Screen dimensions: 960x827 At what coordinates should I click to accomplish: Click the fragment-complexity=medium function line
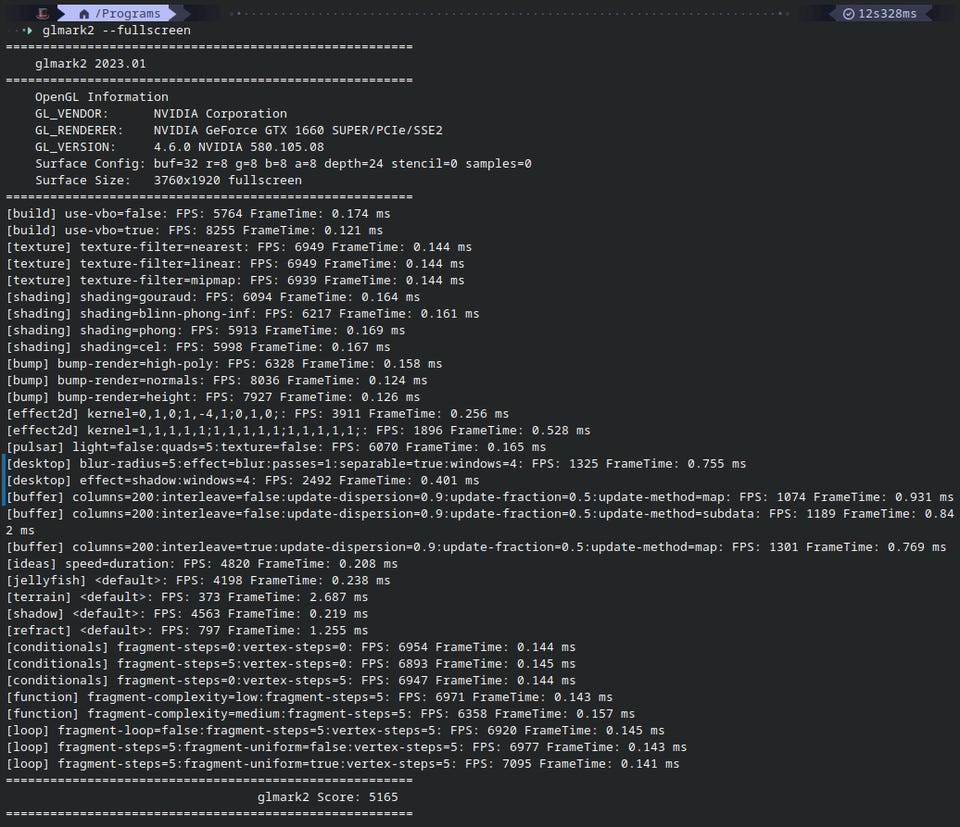click(x=321, y=714)
